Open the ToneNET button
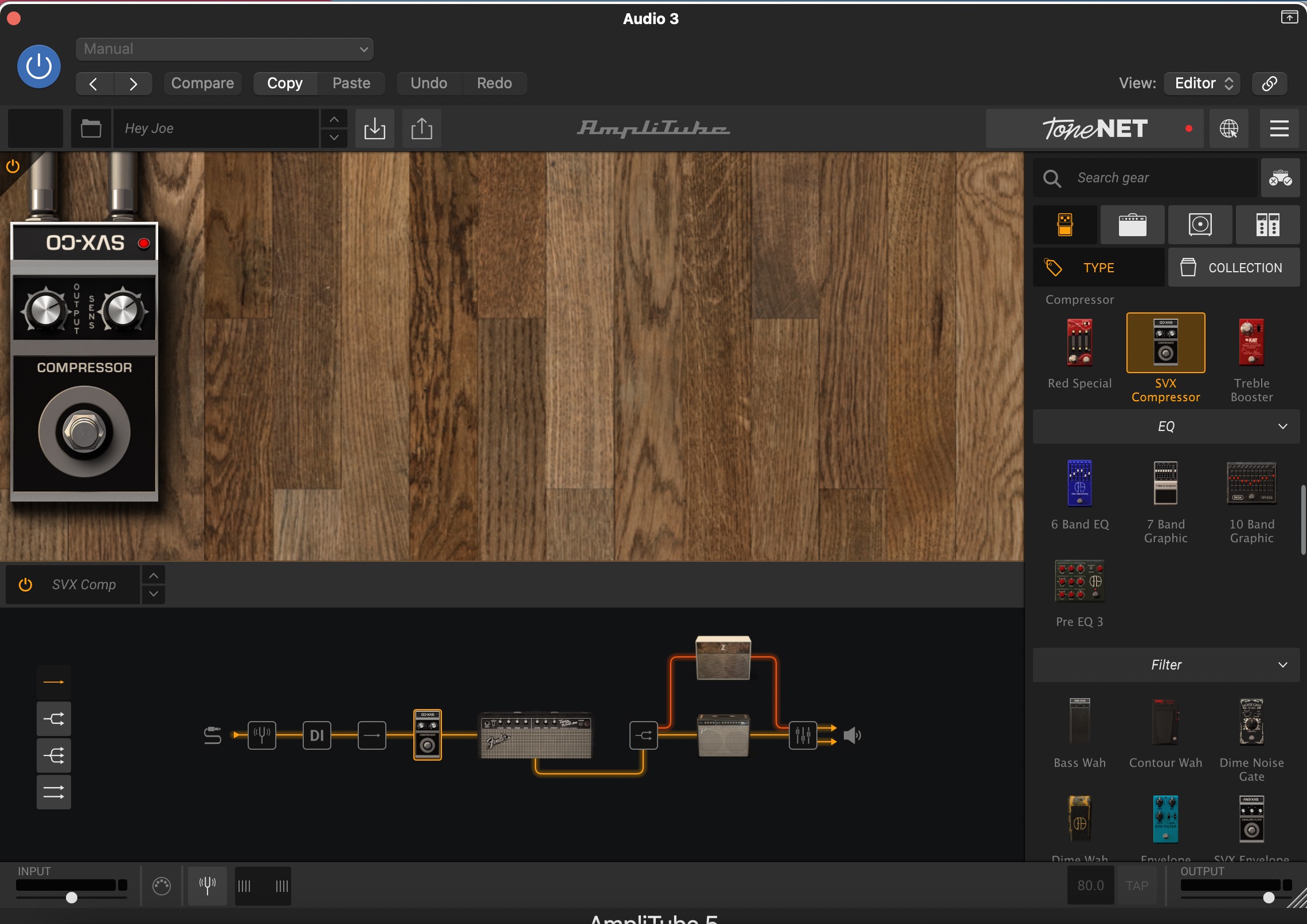 (x=1094, y=128)
